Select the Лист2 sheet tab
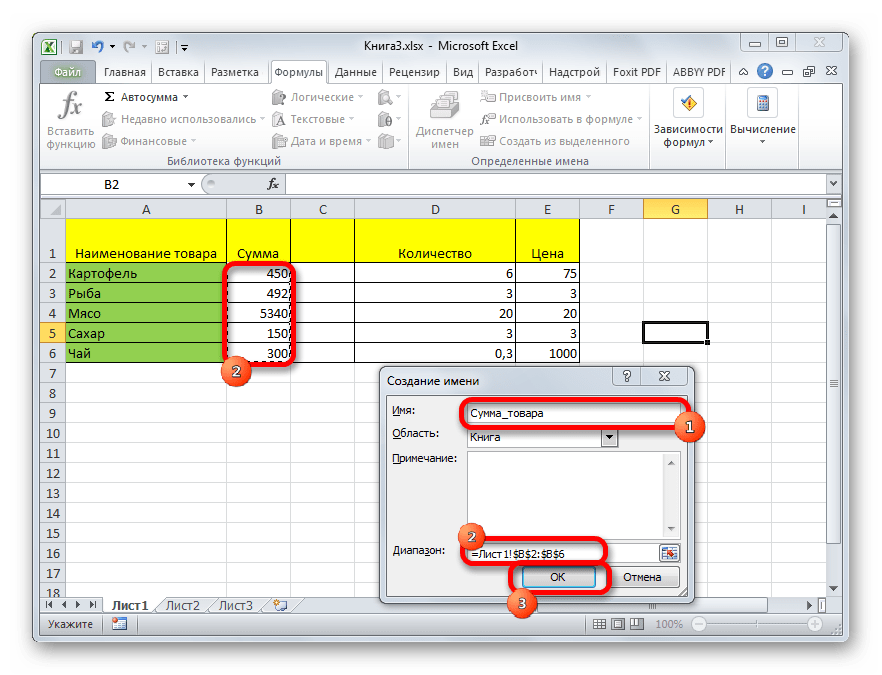The height and width of the screenshot is (675, 882). 183,605
